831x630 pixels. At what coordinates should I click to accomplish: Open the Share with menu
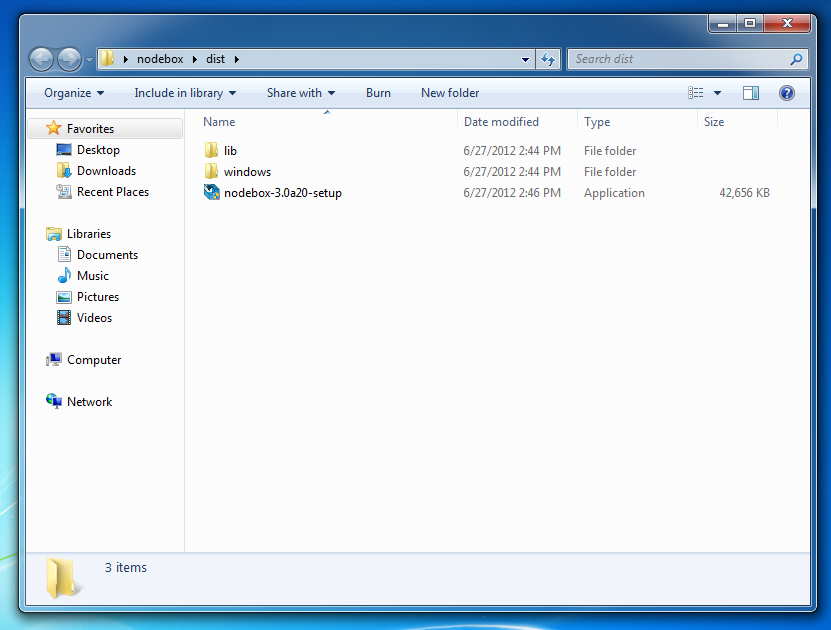pos(300,93)
